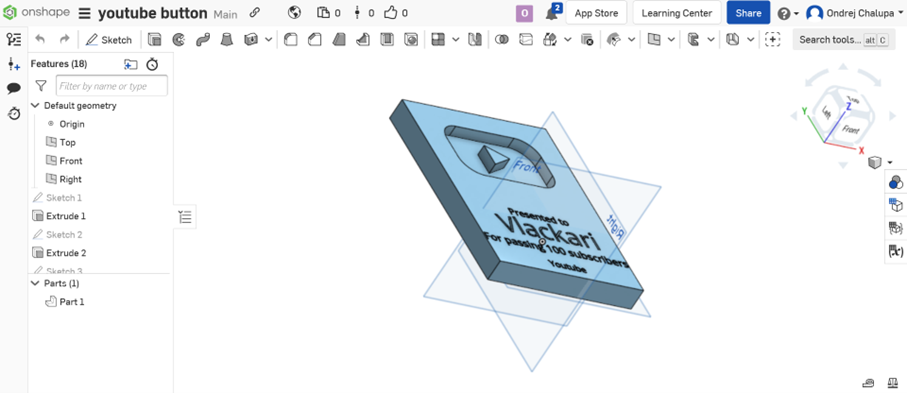Select the Front plane in feature tree
The image size is (907, 393).
click(x=71, y=161)
